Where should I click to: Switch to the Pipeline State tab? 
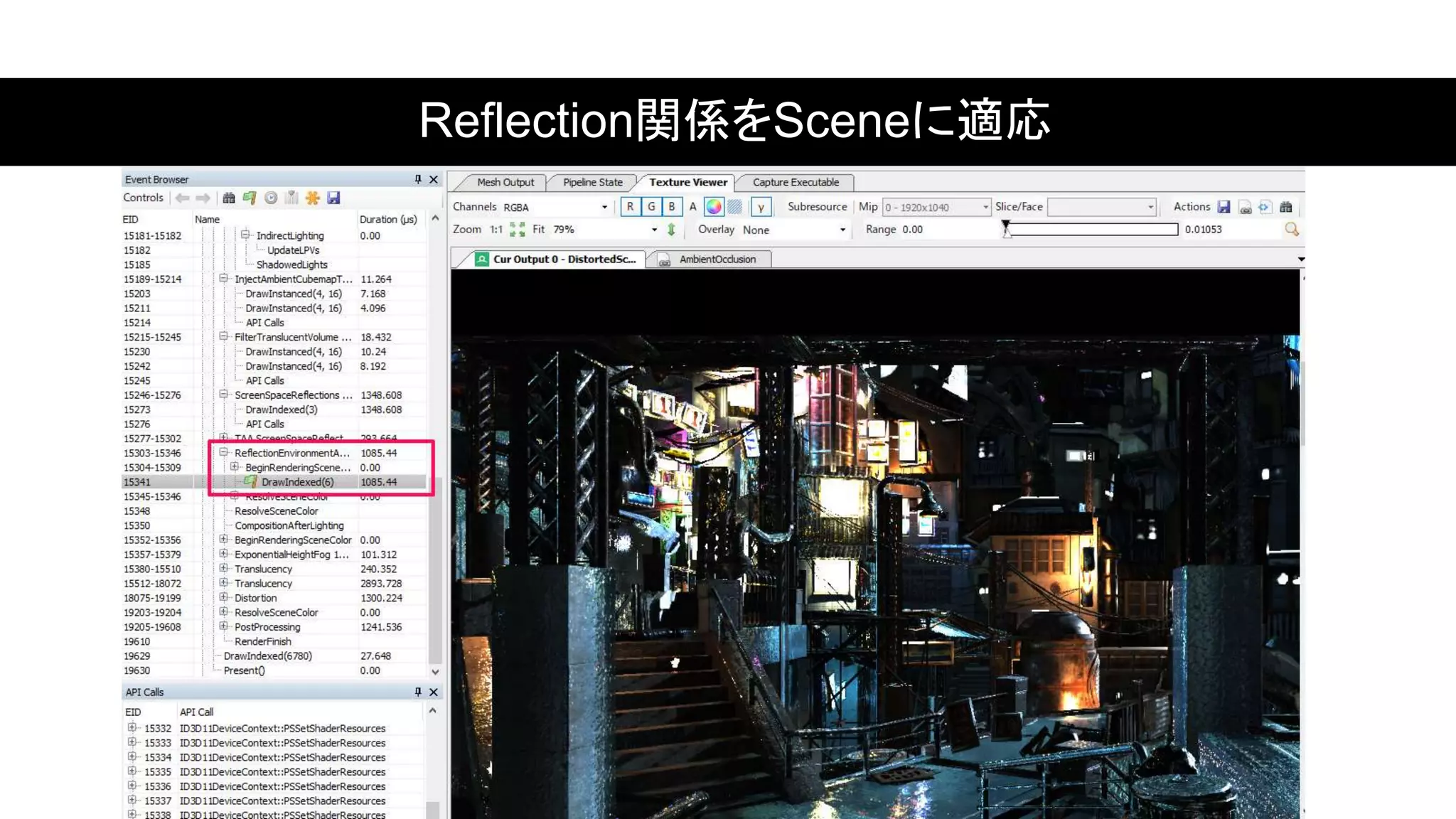(x=592, y=183)
